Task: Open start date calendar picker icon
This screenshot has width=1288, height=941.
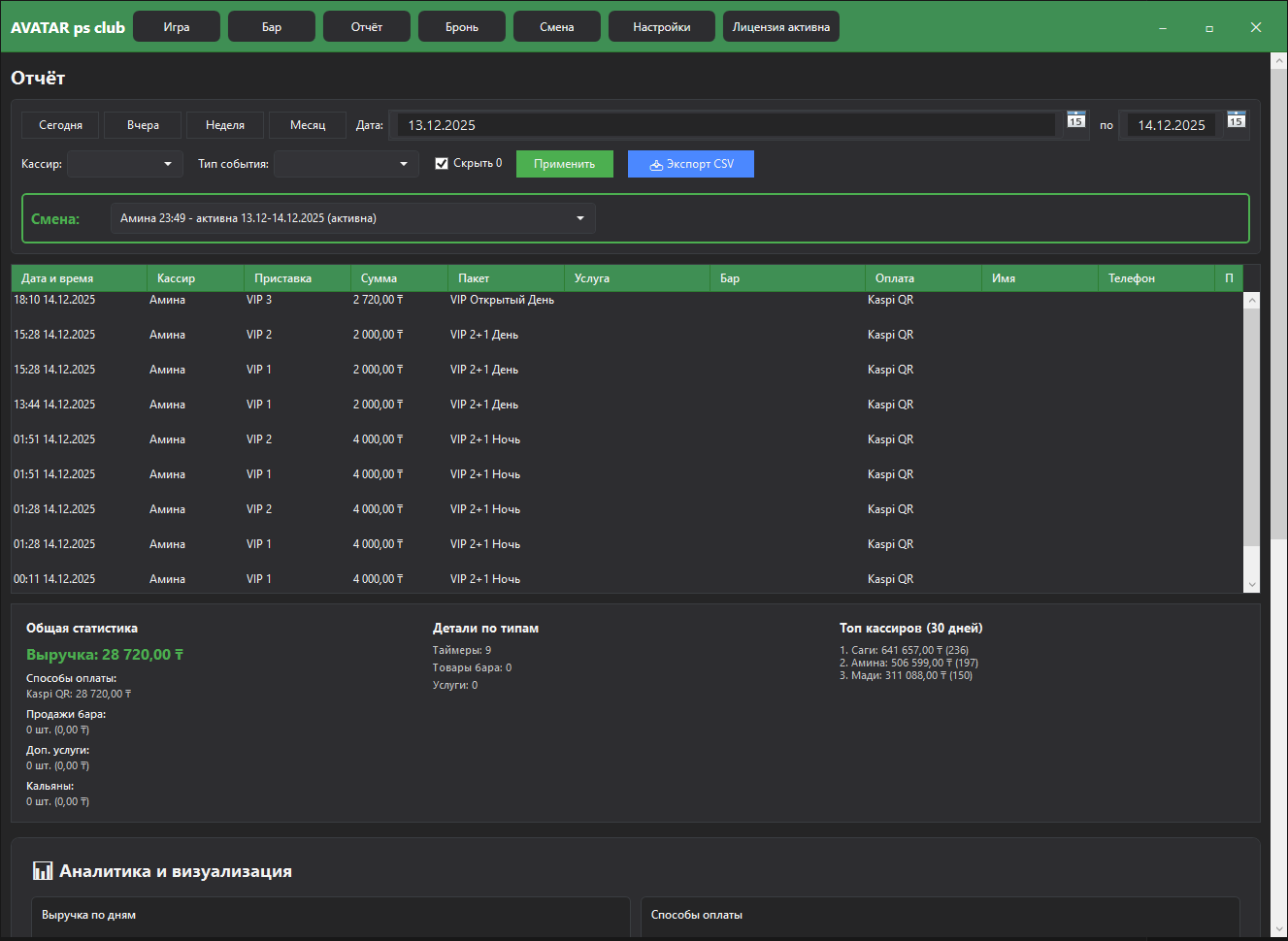Action: pos(1075,119)
